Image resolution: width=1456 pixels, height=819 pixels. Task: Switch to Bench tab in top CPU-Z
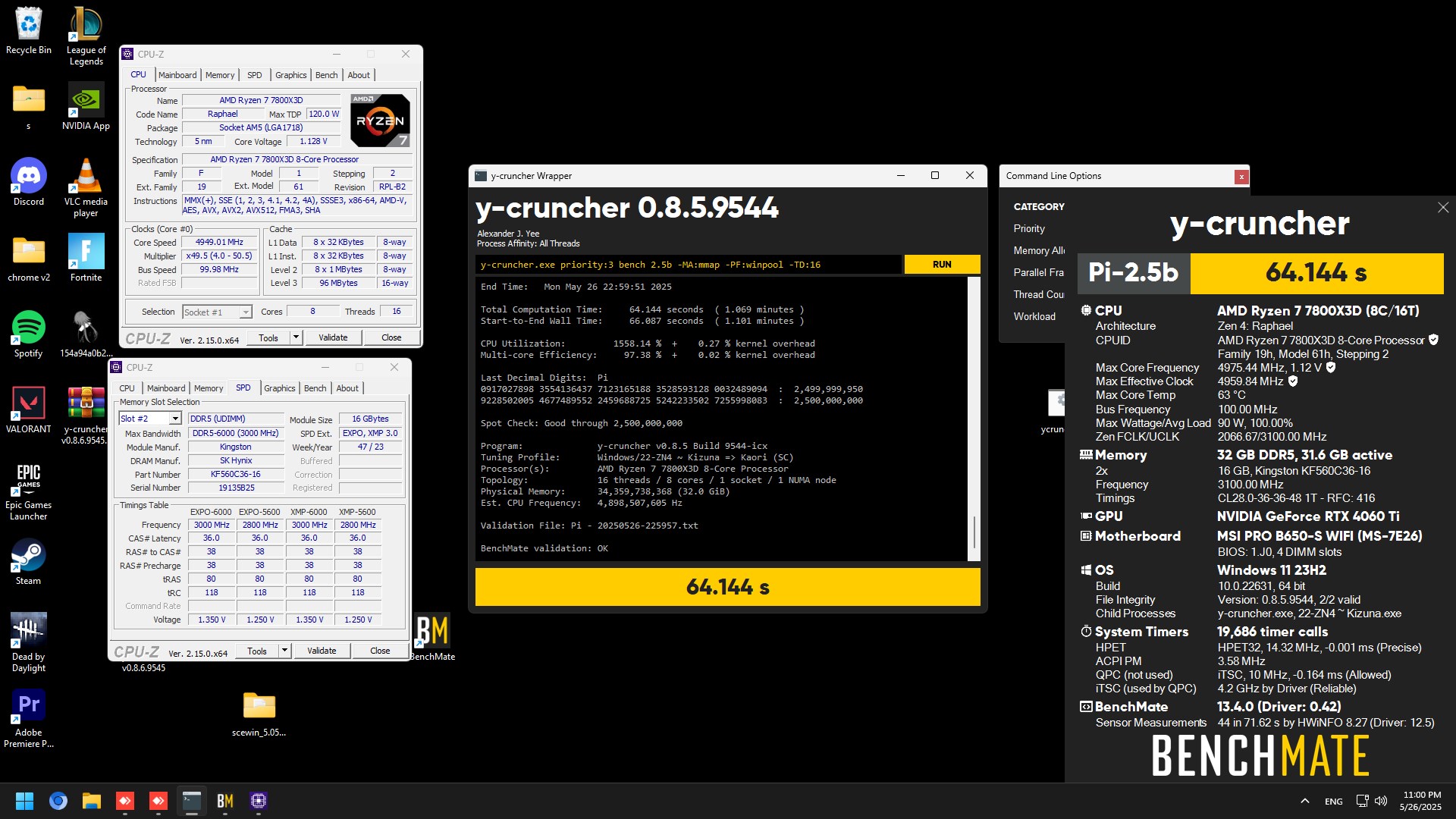point(327,75)
